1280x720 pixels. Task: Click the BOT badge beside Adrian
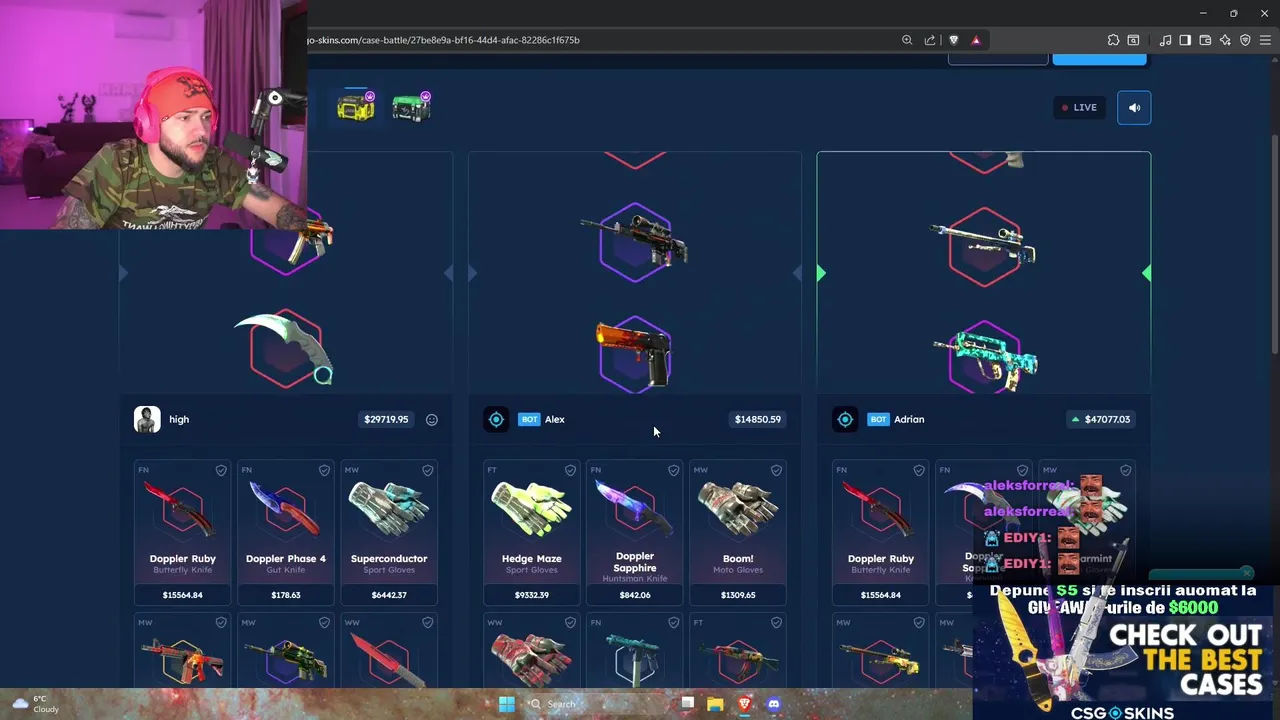click(878, 420)
